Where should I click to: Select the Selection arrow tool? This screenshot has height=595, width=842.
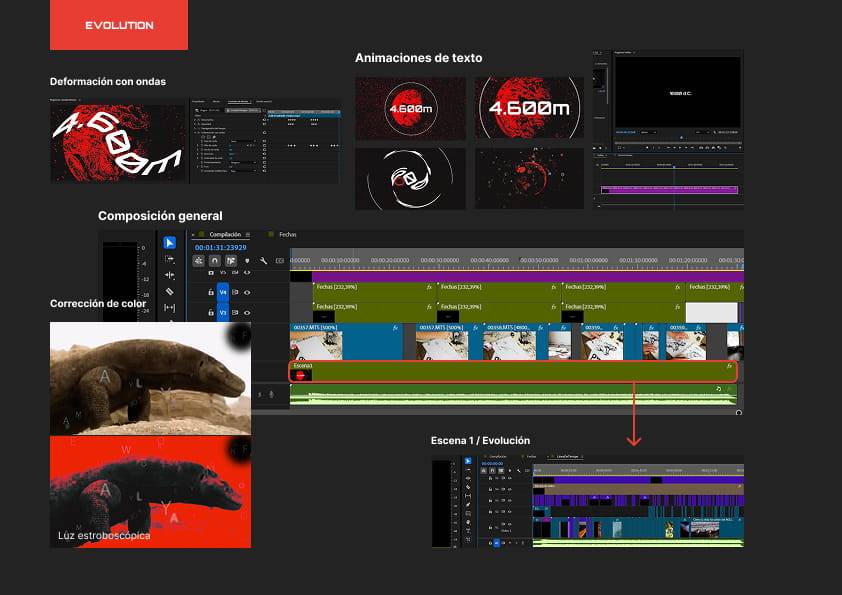click(169, 242)
